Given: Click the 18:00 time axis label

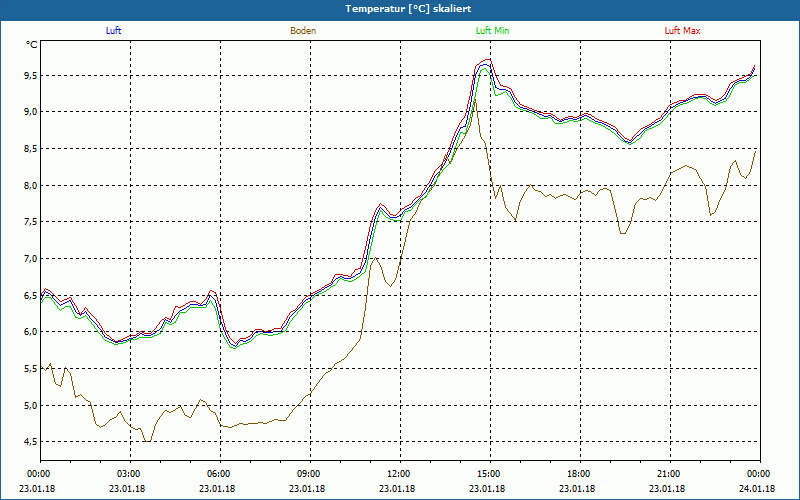Looking at the screenshot, I should [581, 474].
